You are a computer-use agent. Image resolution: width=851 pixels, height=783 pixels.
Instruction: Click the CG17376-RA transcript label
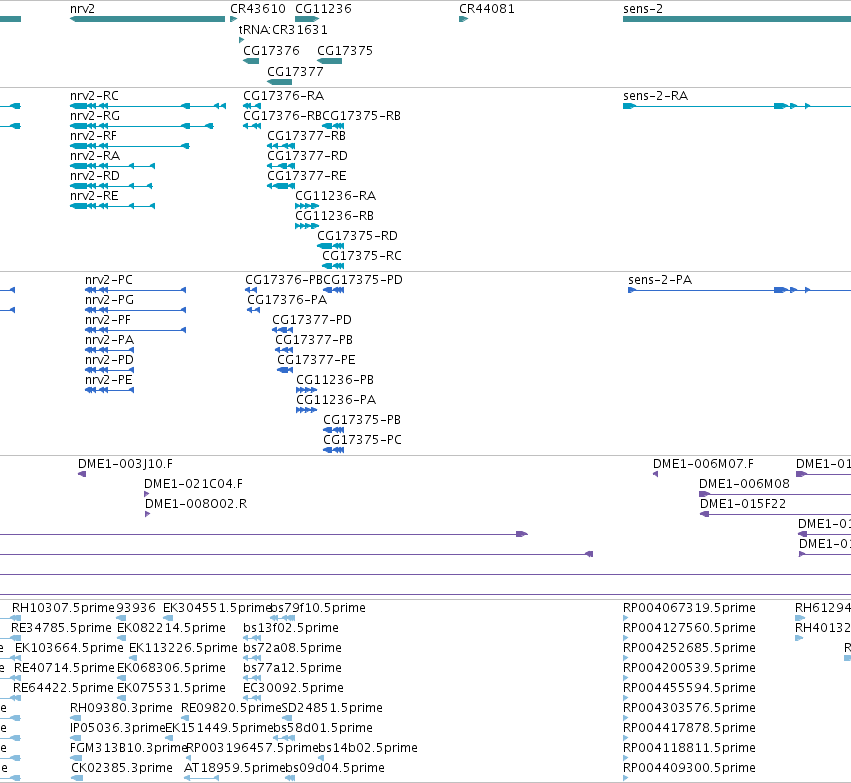pyautogui.click(x=284, y=96)
